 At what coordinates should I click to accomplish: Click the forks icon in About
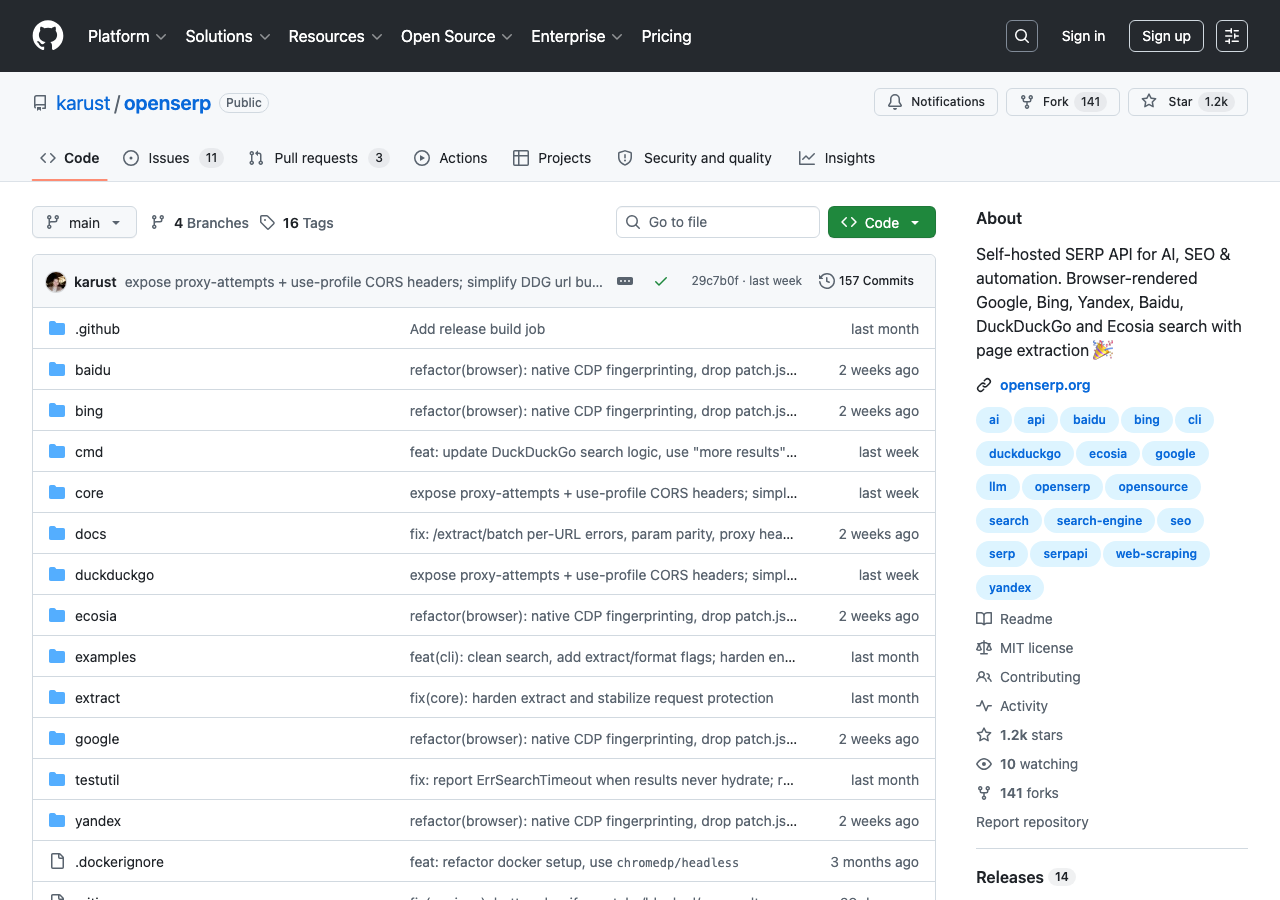point(984,793)
